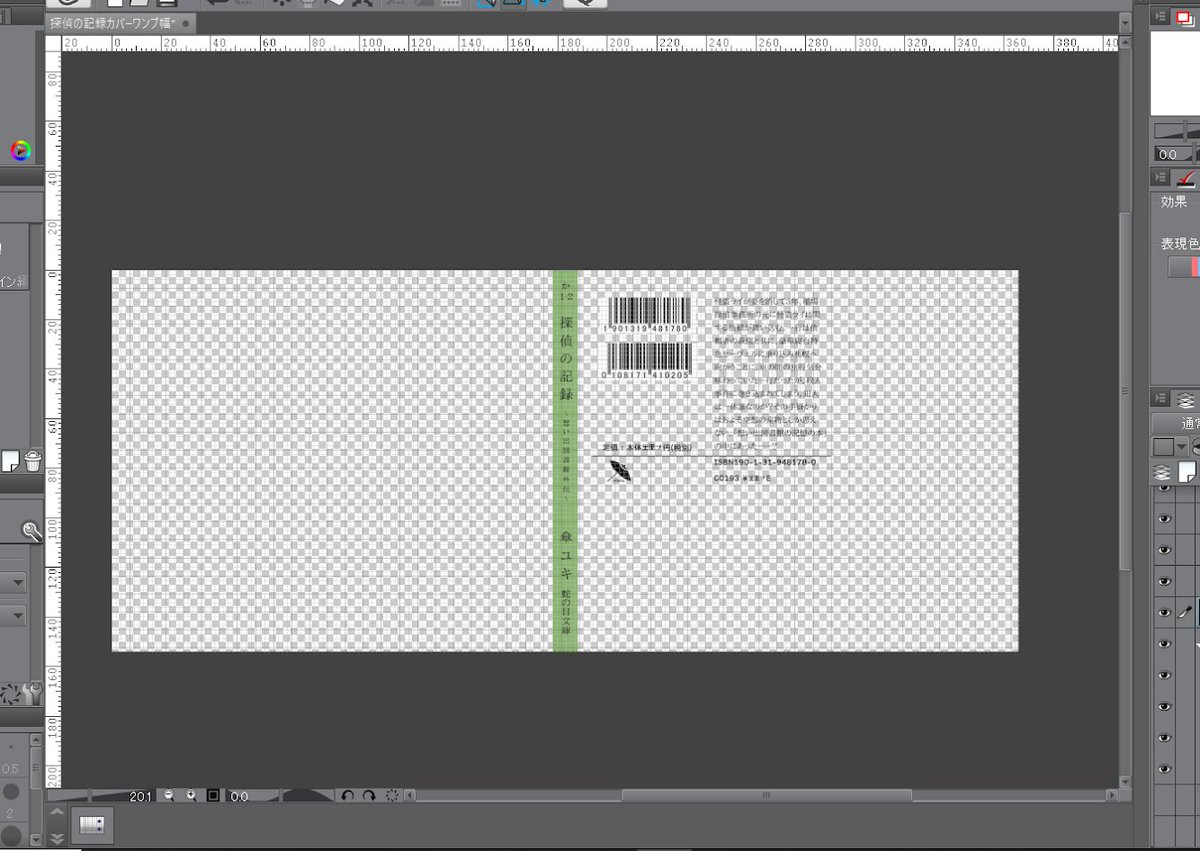
Task: Click the horizontal scrollbar left arrow
Action: pos(410,796)
